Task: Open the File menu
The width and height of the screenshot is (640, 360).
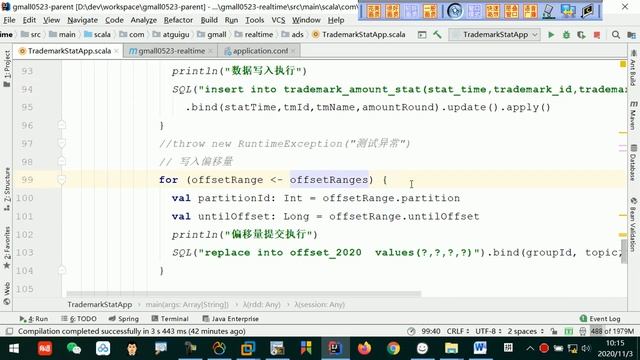Action: [x=9, y=20]
